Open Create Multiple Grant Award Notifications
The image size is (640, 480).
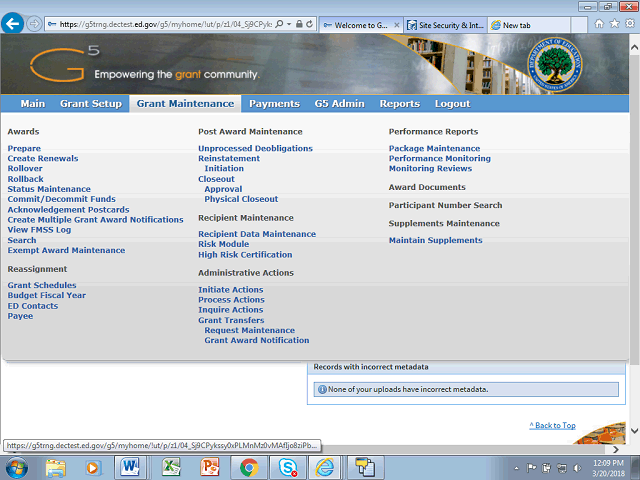96,220
